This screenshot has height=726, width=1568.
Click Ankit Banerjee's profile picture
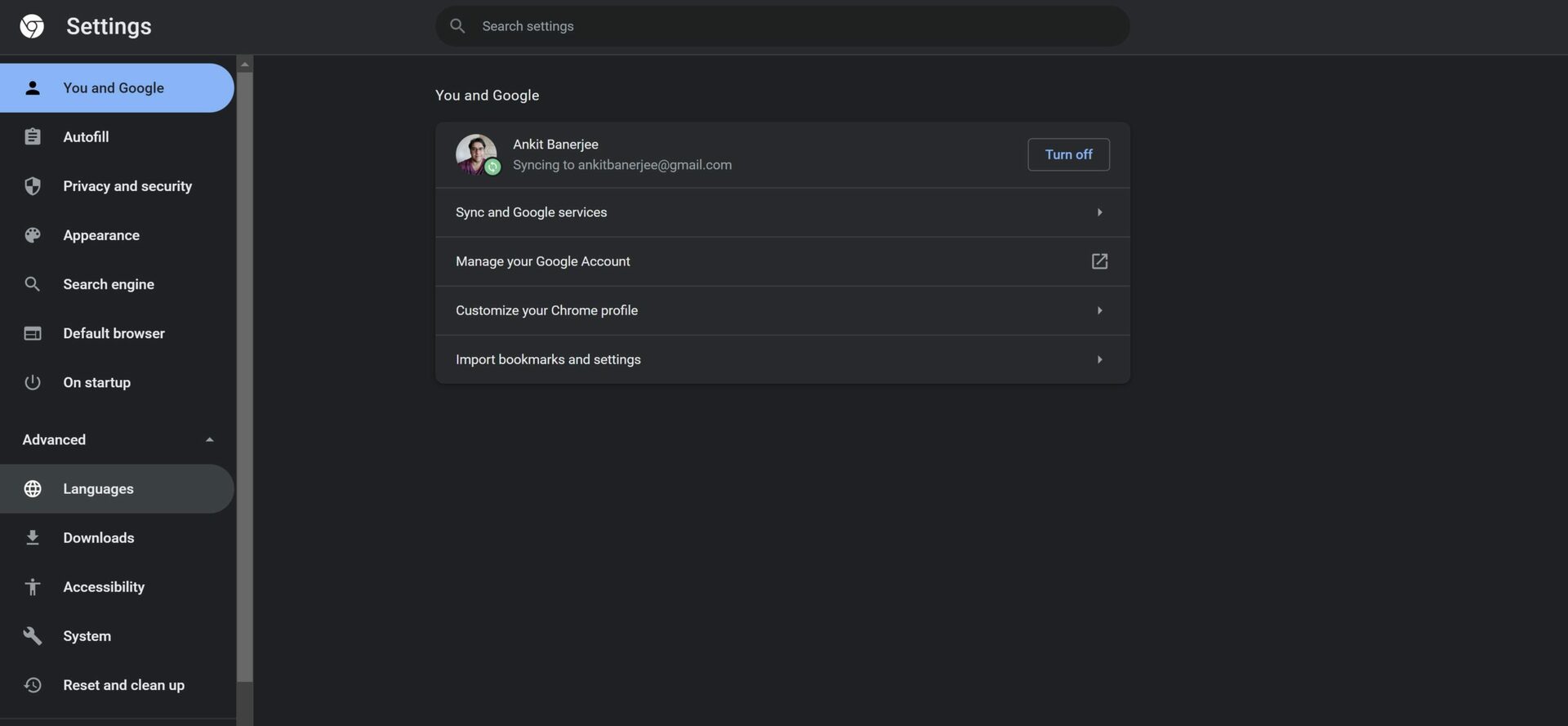[x=476, y=154]
